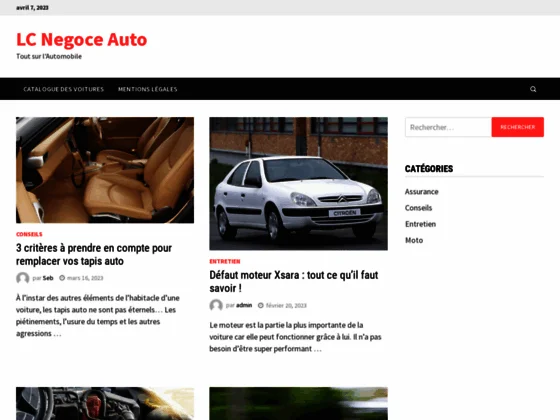Click the date février 20, 2023

(286, 305)
